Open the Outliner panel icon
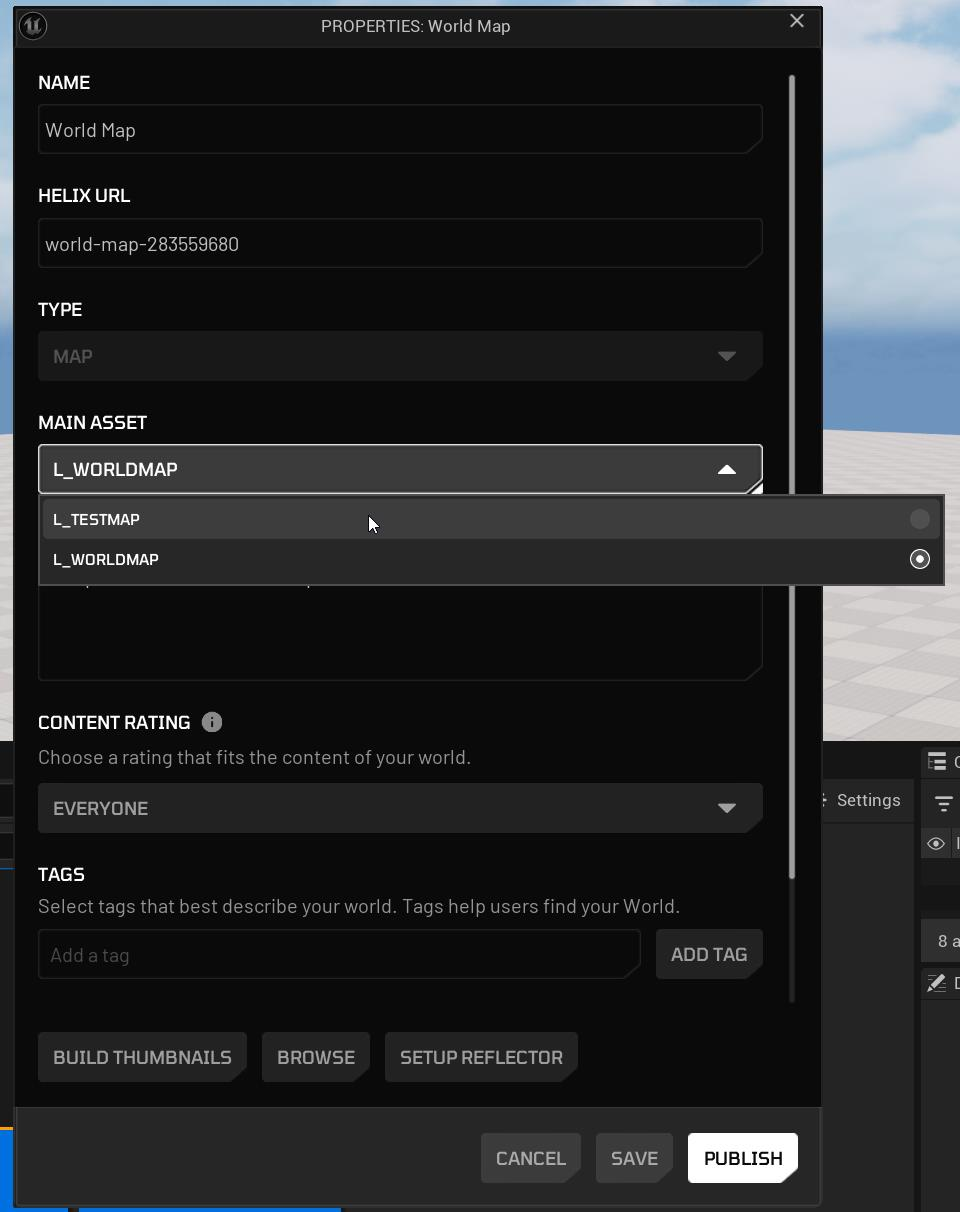 click(937, 762)
